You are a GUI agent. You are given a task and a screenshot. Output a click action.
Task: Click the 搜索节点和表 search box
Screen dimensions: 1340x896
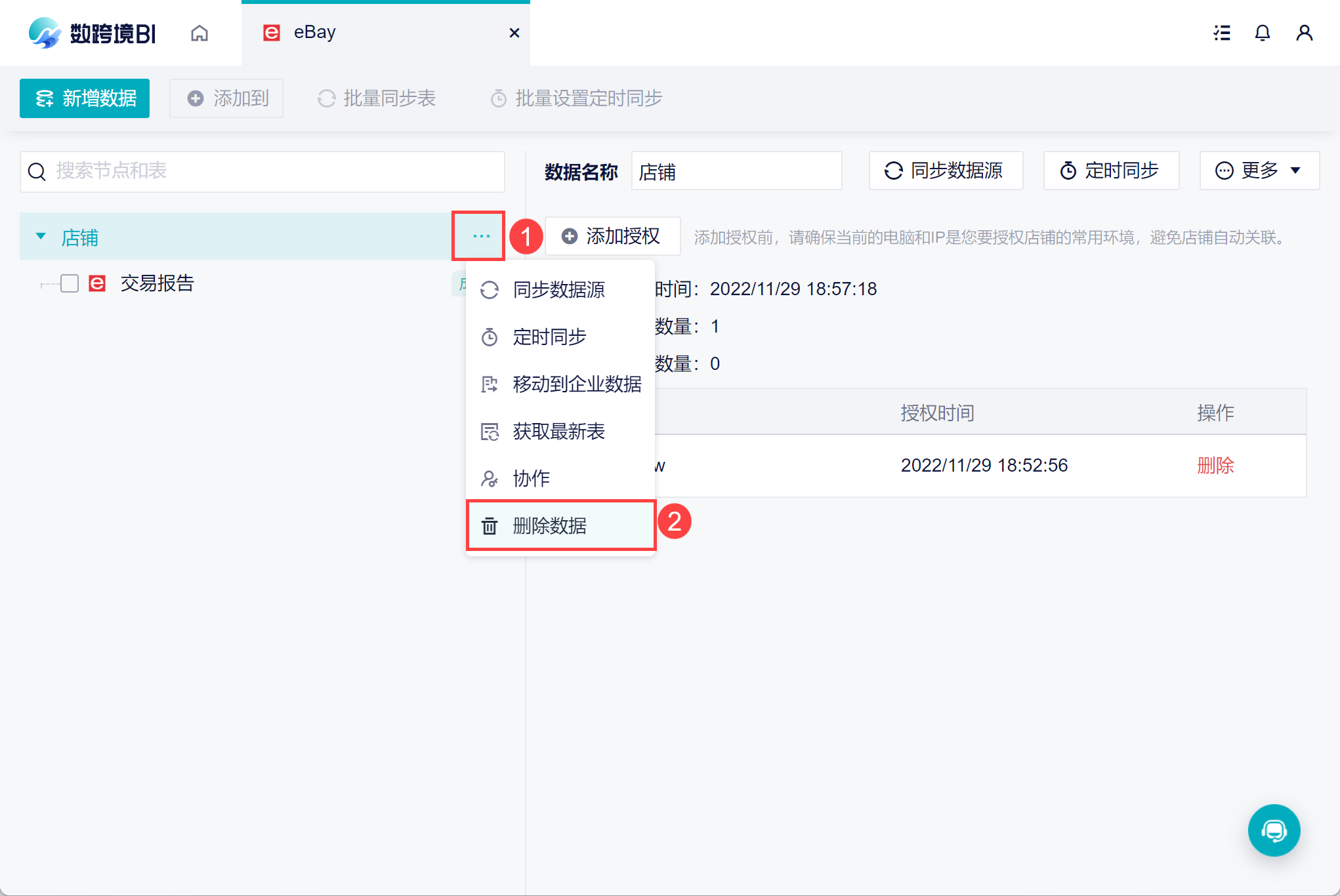(276, 172)
